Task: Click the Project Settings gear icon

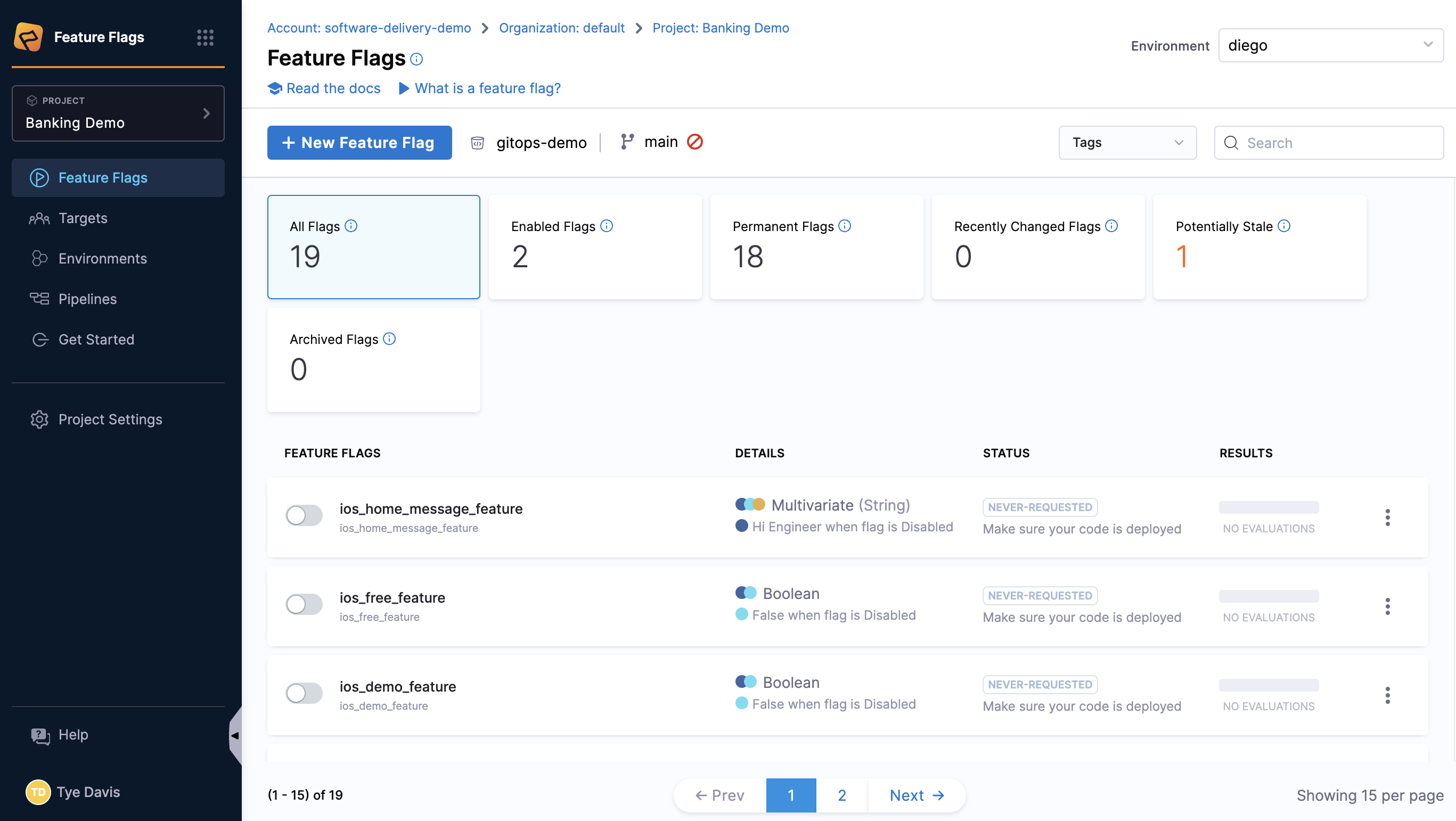Action: pyautogui.click(x=39, y=419)
